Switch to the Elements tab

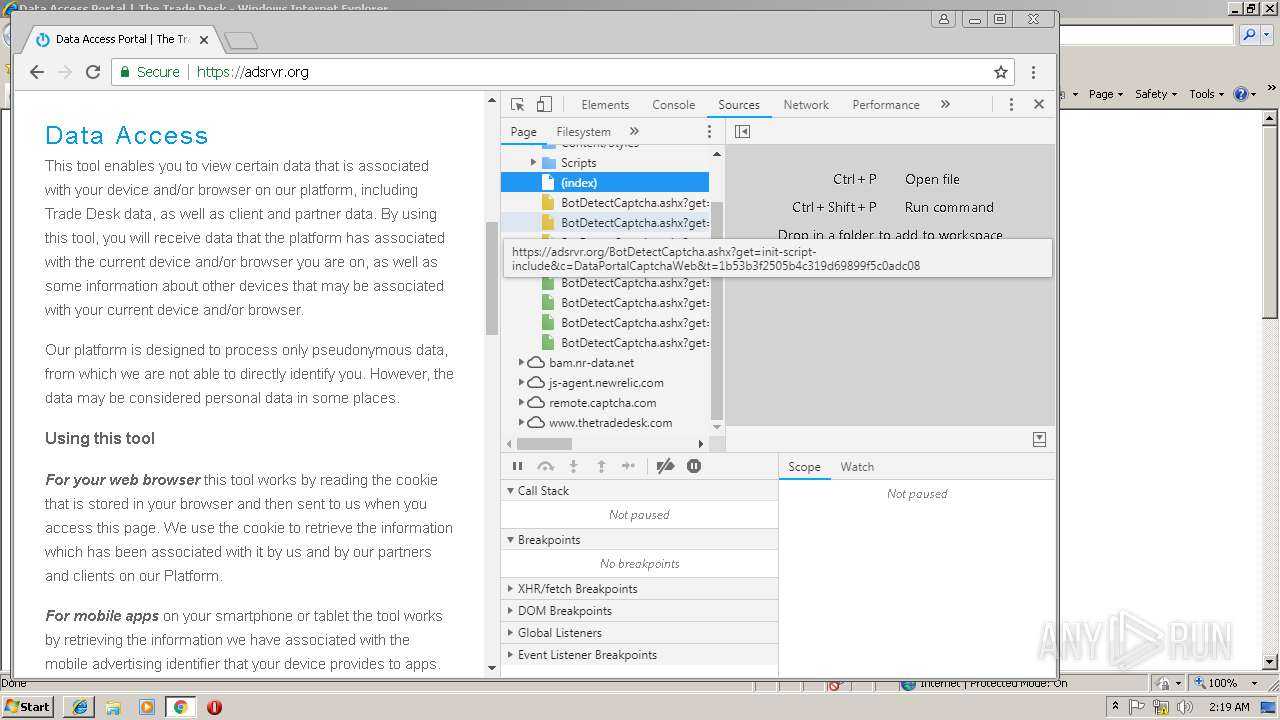coord(605,104)
